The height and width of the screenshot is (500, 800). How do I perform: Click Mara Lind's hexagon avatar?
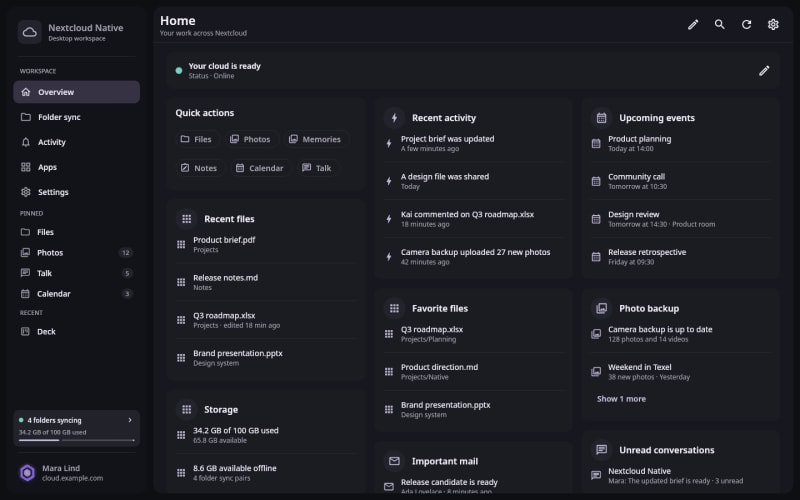[28, 473]
